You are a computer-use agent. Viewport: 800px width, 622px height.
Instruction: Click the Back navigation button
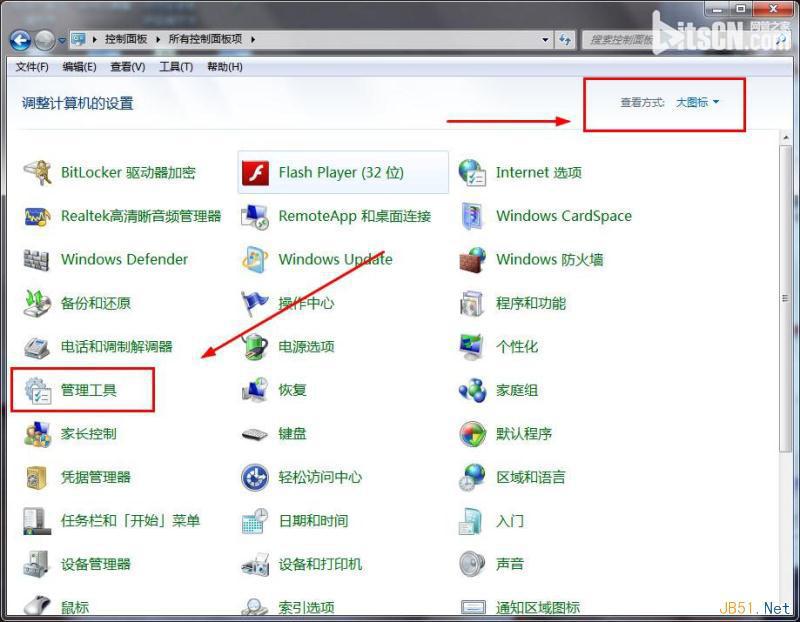(x=20, y=40)
